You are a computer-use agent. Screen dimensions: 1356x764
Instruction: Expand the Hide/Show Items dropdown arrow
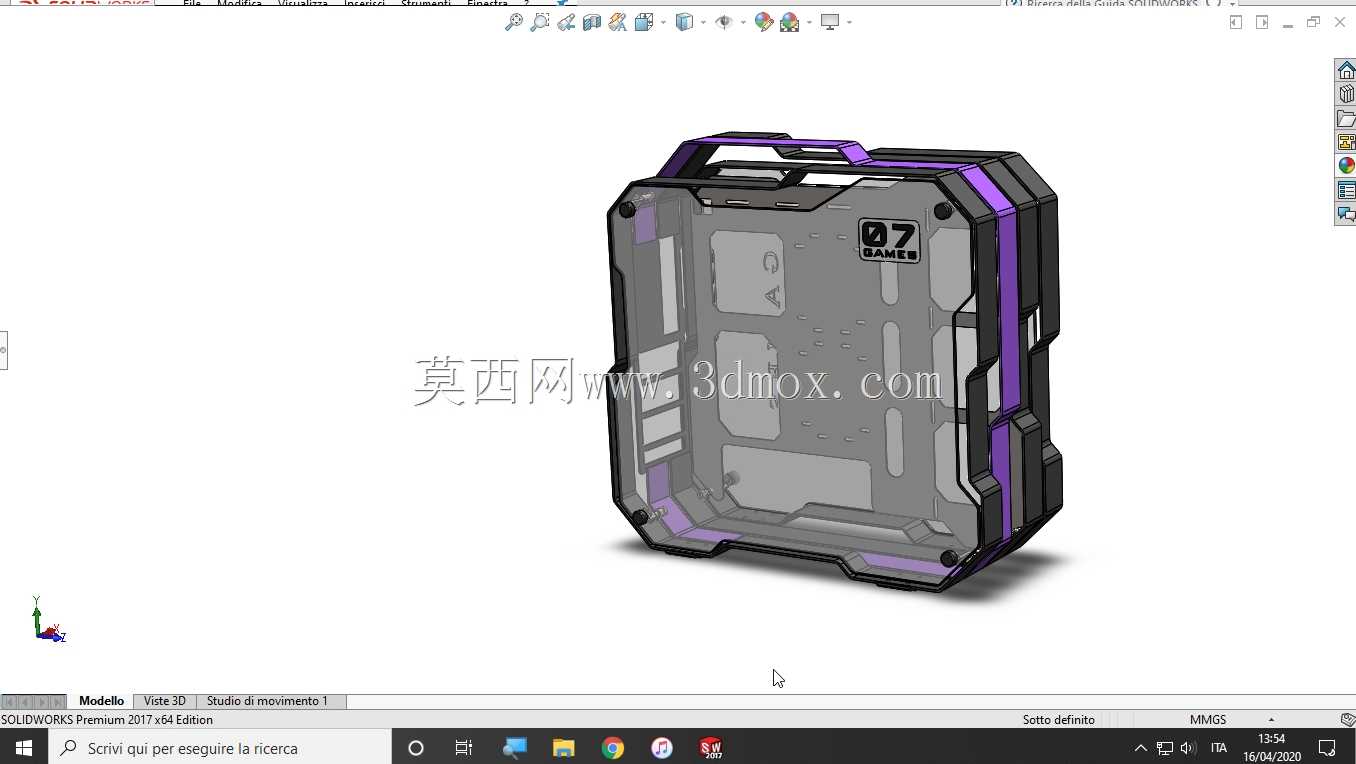(743, 22)
